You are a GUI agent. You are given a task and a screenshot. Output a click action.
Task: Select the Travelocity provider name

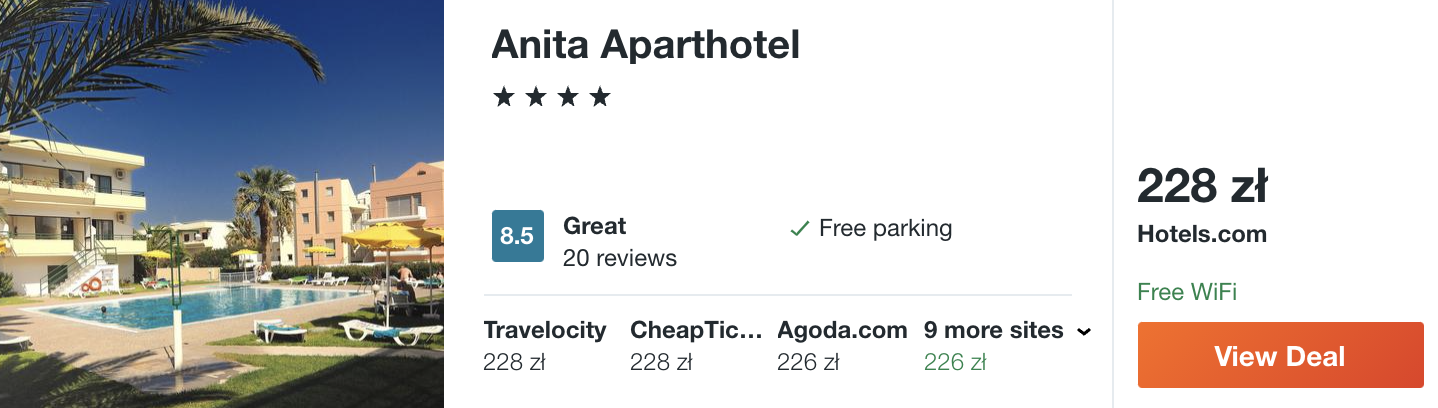[544, 330]
